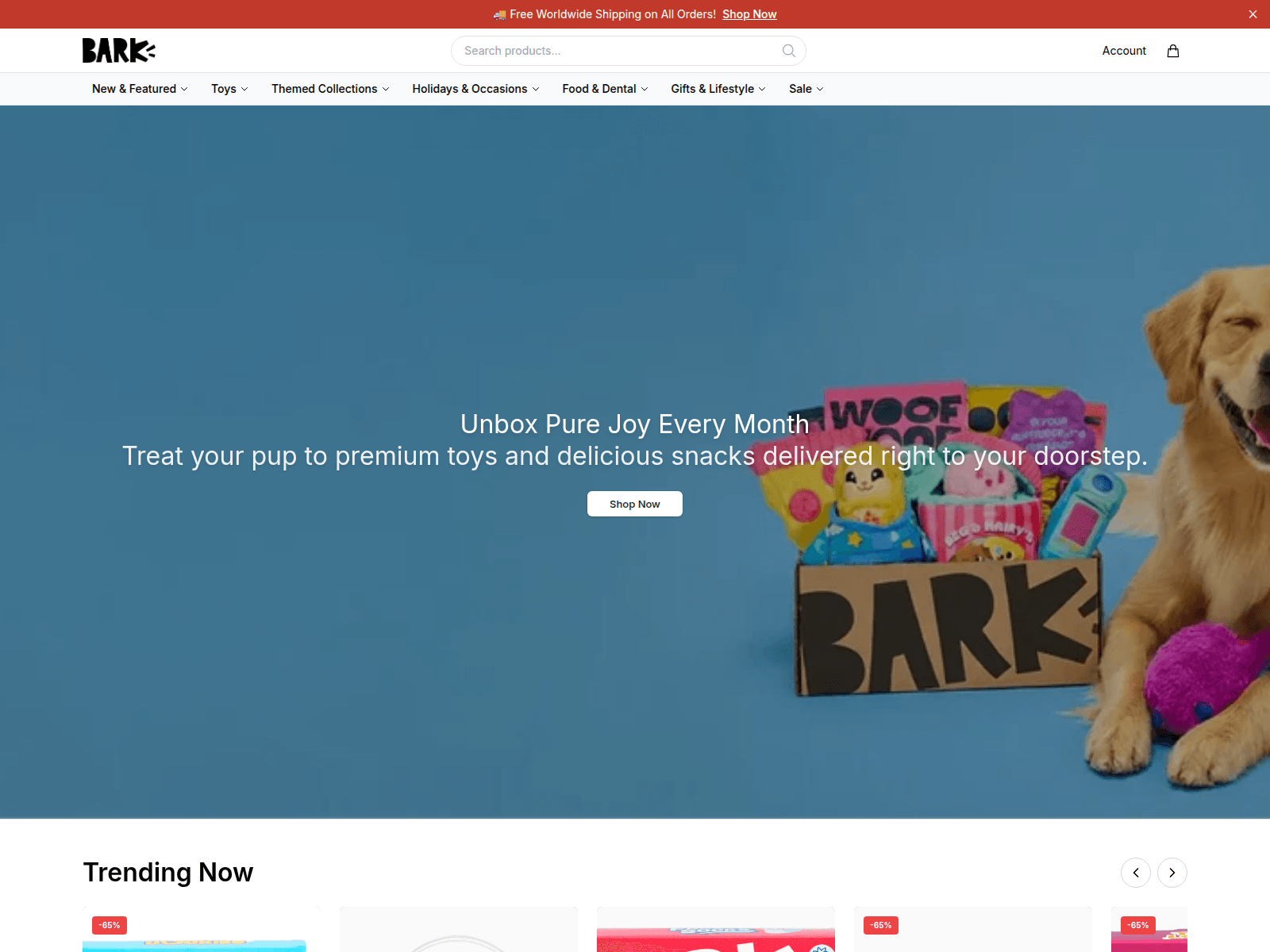
Task: Expand the Gifts & Lifestyle menu
Action: (718, 89)
